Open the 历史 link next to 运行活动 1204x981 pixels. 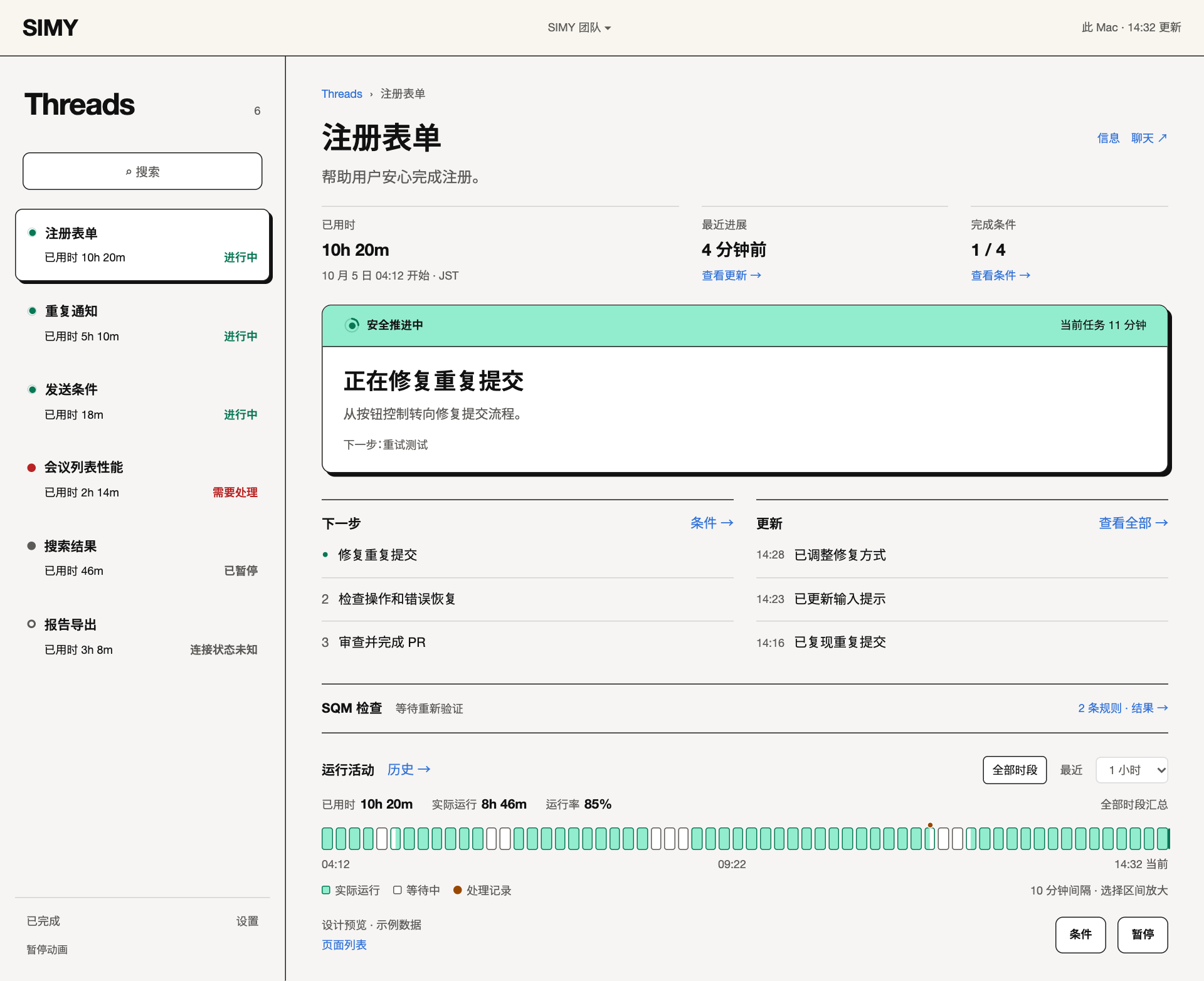pyautogui.click(x=409, y=769)
